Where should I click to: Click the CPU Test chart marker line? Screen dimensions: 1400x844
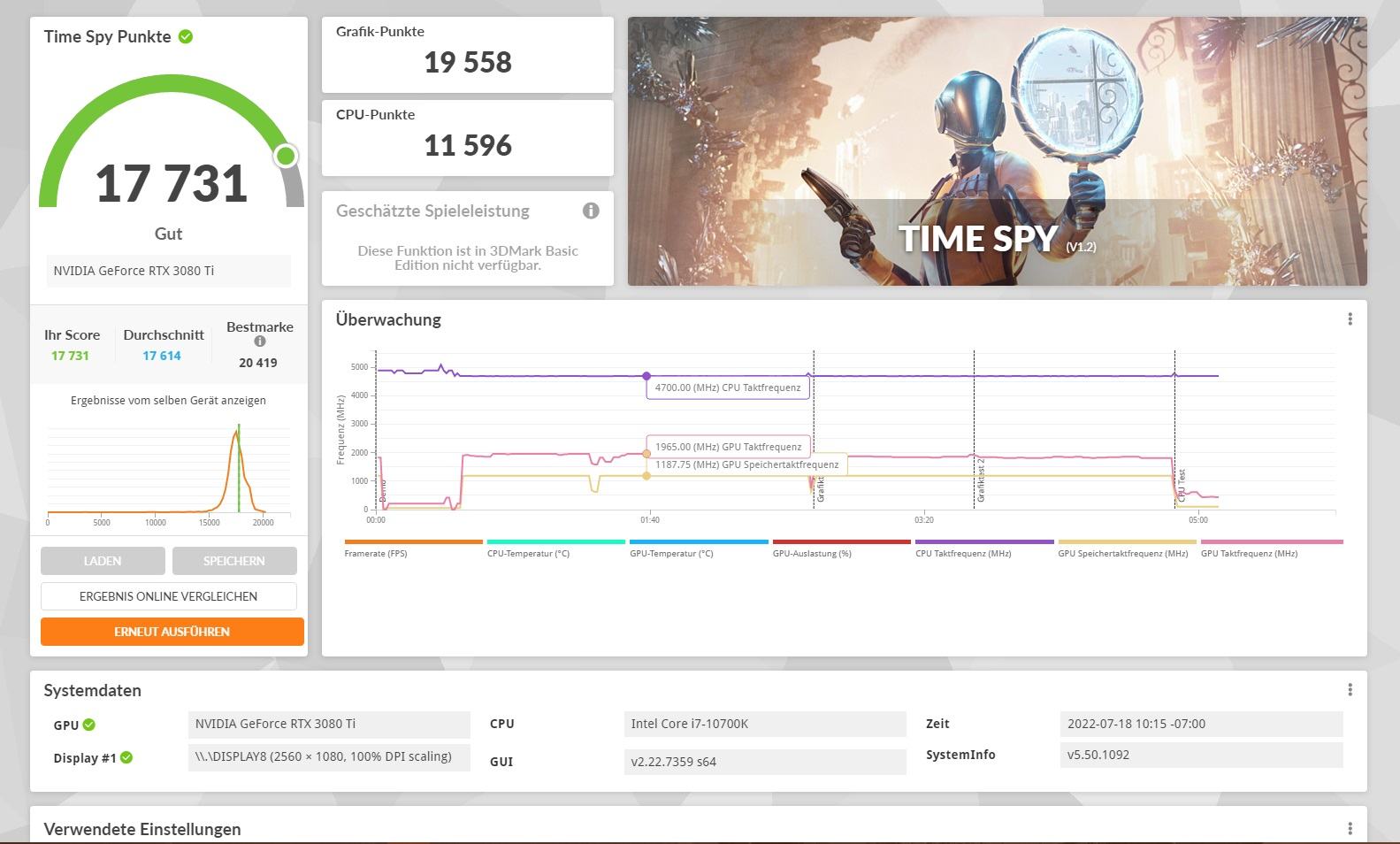(x=1175, y=429)
